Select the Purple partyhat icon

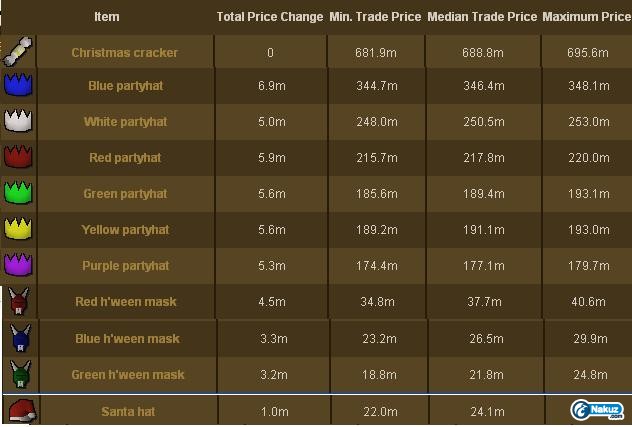[18, 265]
